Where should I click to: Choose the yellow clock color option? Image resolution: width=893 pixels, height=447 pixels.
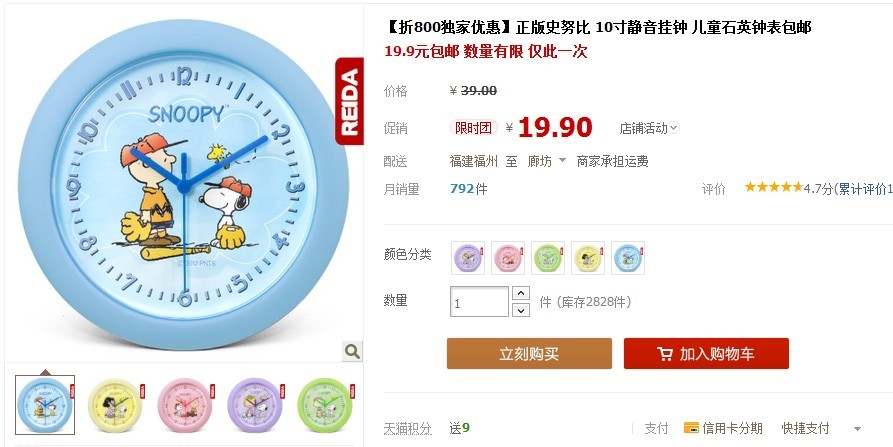pos(588,258)
